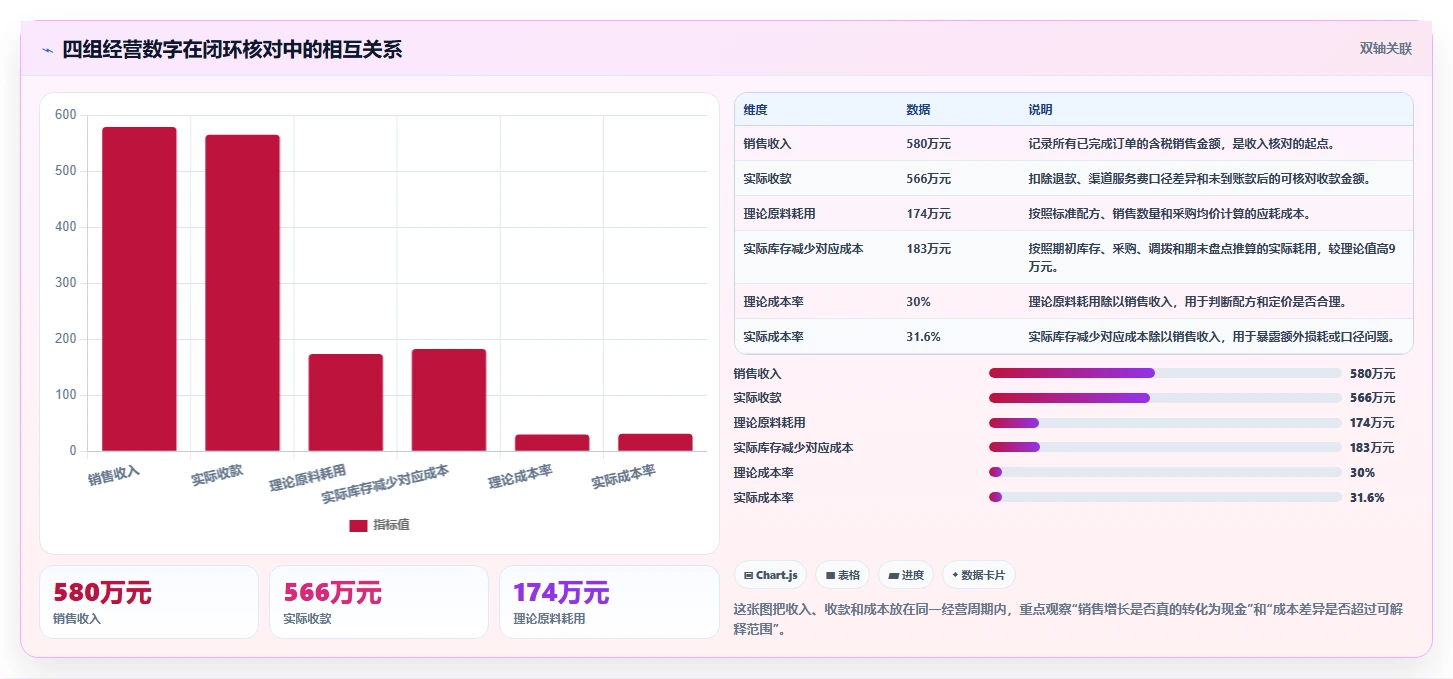Click the 300 y-axis label

click(66, 283)
